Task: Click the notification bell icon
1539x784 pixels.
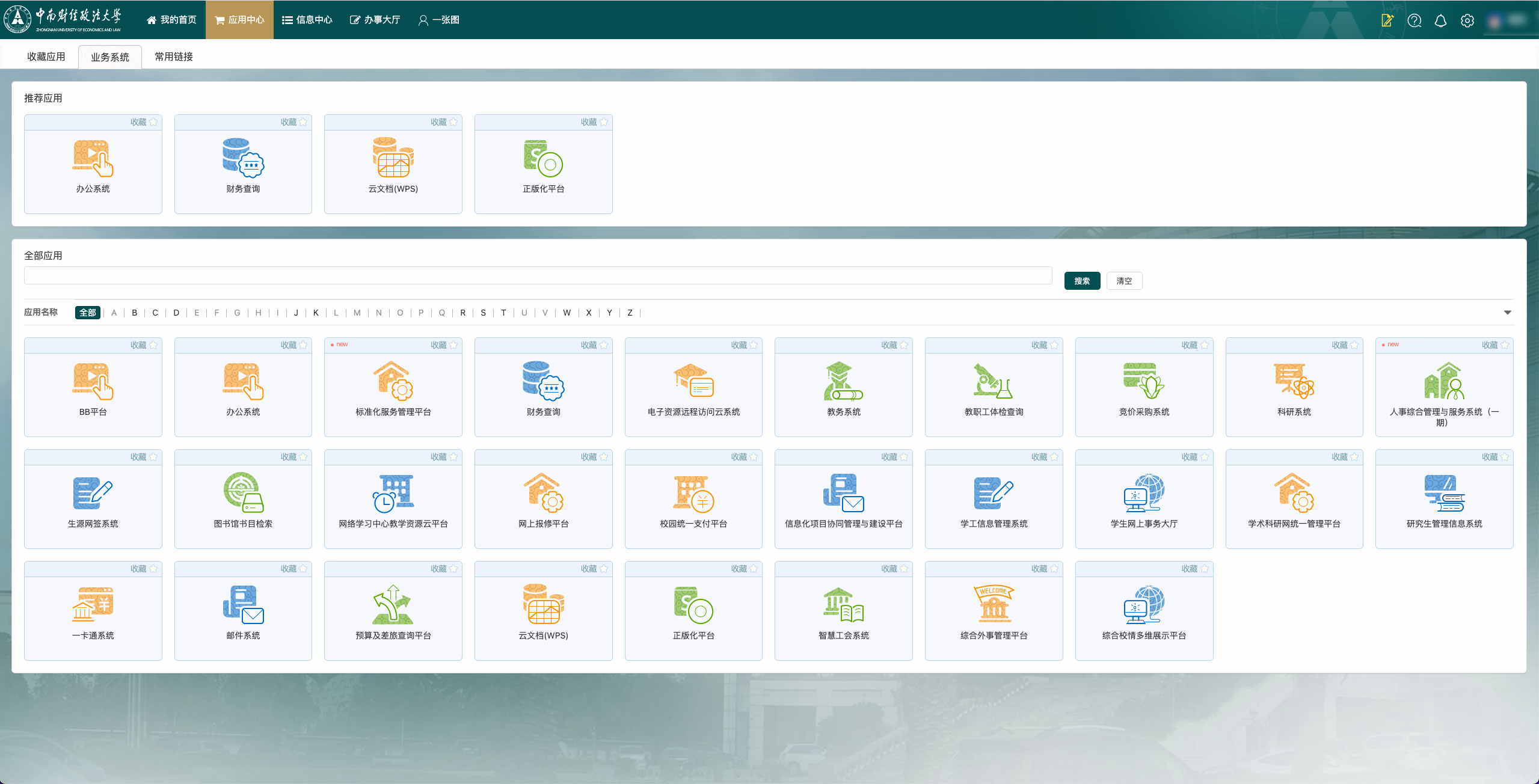Action: tap(1440, 20)
